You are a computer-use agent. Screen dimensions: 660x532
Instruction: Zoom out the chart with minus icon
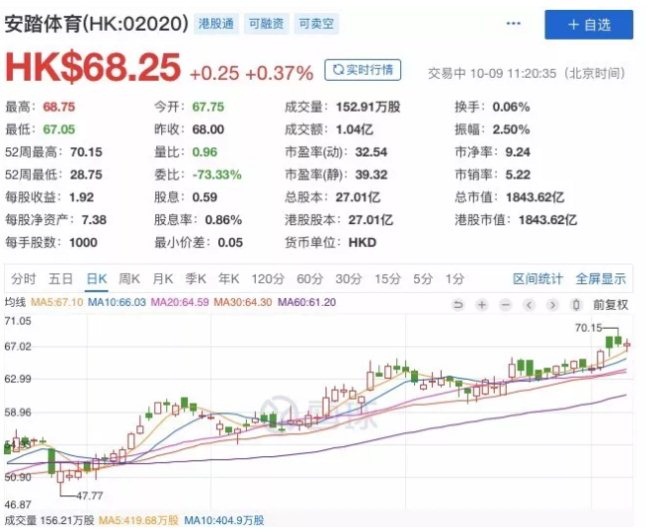506,304
